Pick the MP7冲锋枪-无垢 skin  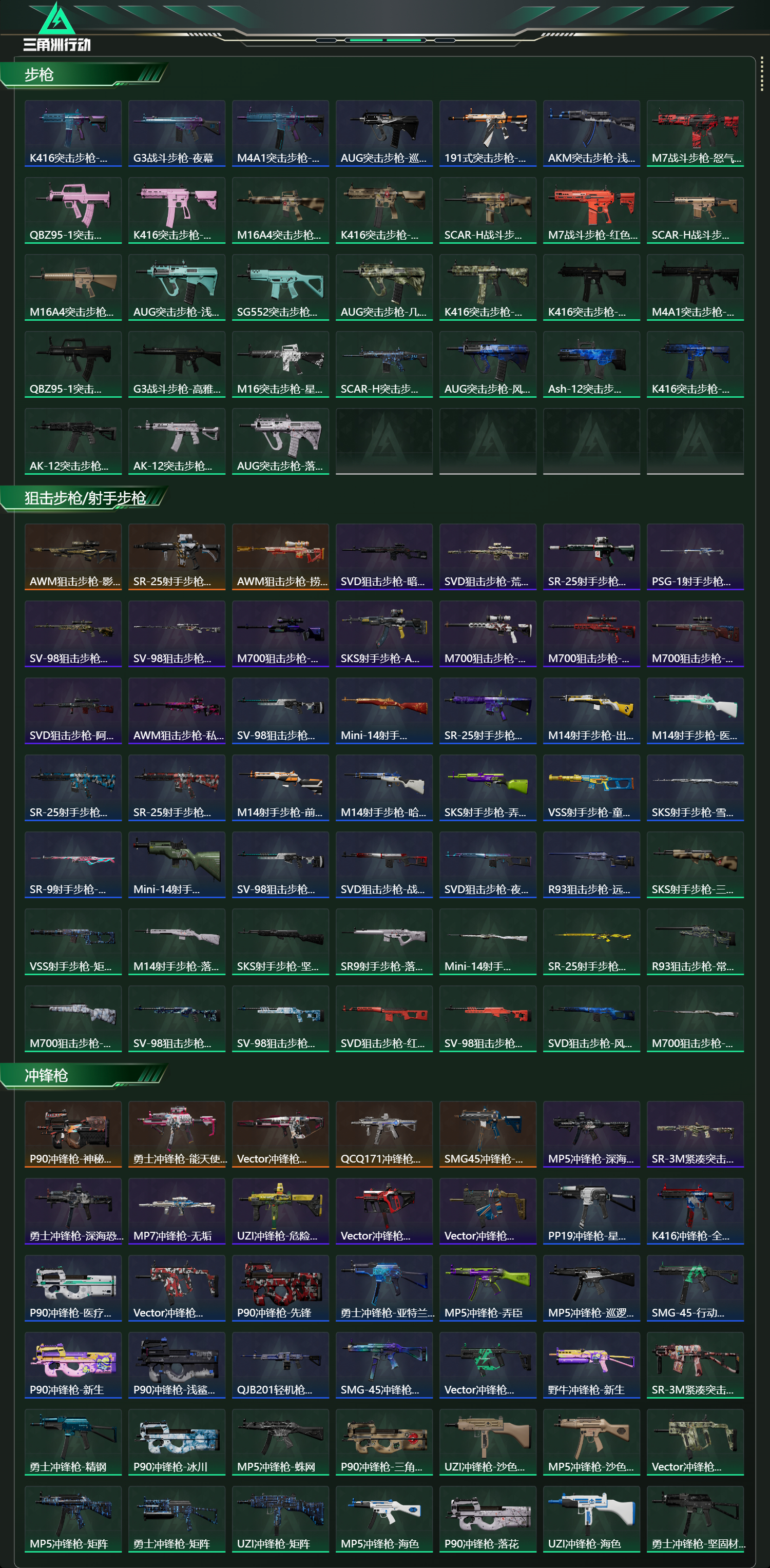click(x=177, y=1211)
